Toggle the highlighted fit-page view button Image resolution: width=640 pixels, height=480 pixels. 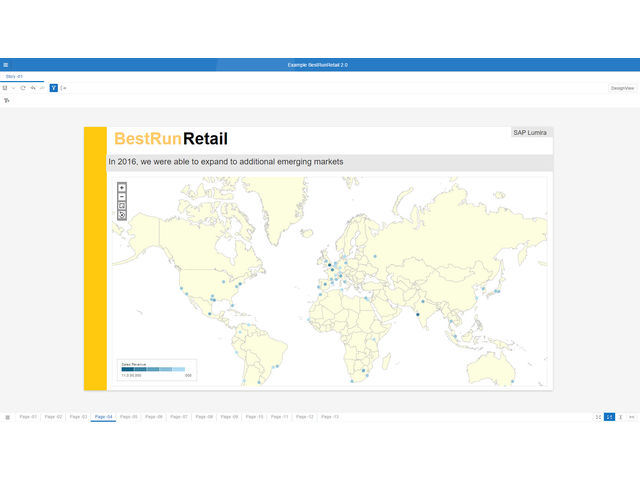click(x=609, y=416)
